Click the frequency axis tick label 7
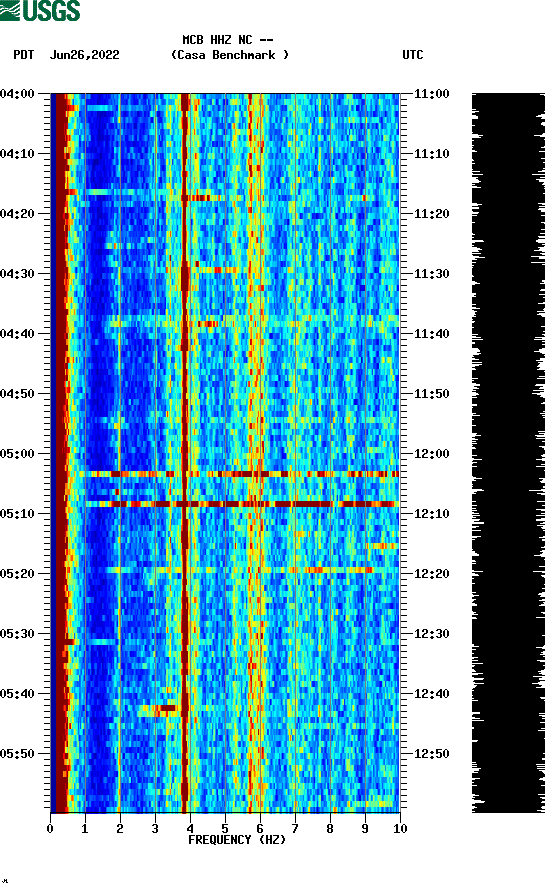552x892 pixels. 295,829
